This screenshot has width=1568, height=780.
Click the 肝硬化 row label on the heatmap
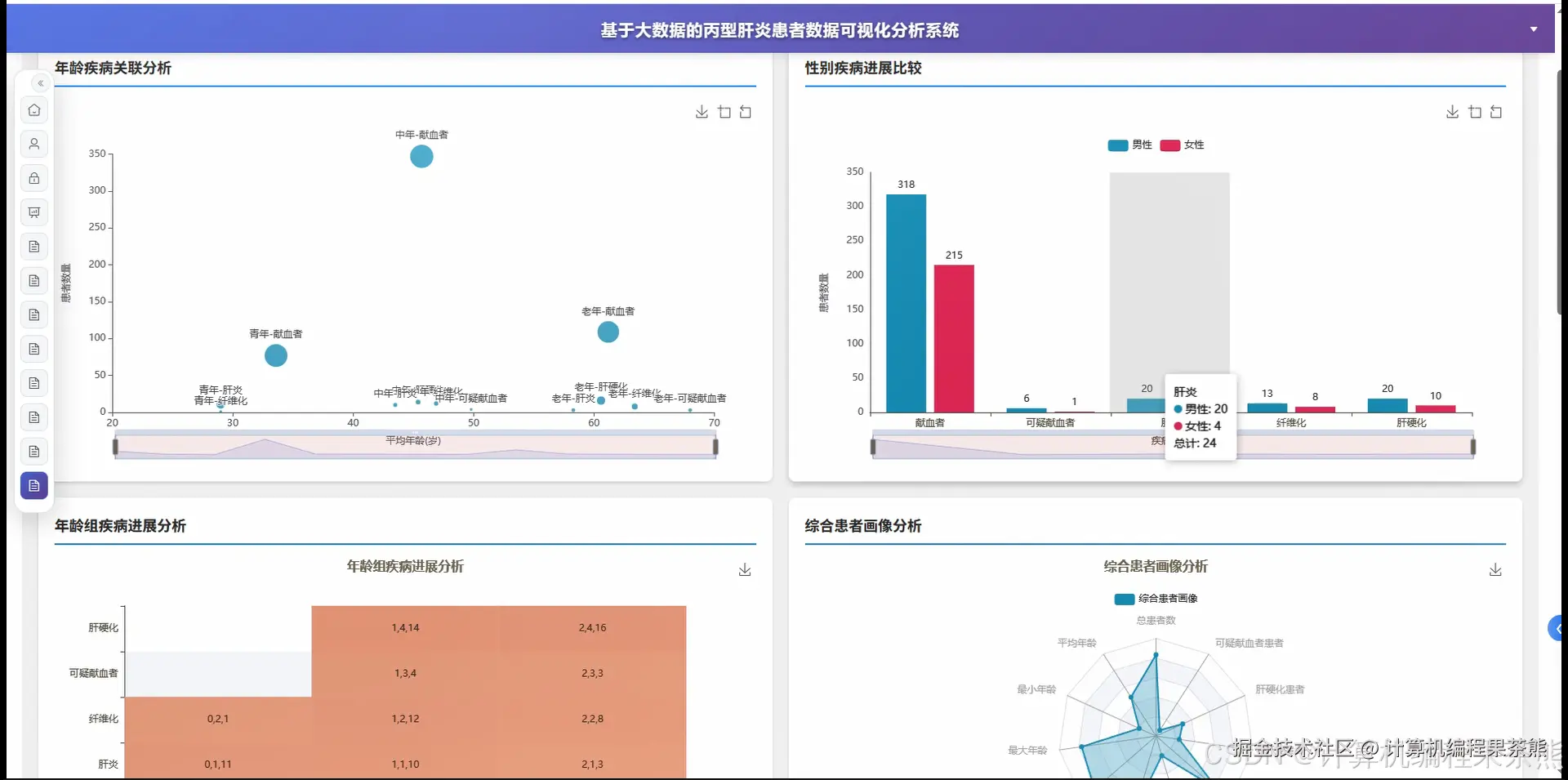(103, 628)
